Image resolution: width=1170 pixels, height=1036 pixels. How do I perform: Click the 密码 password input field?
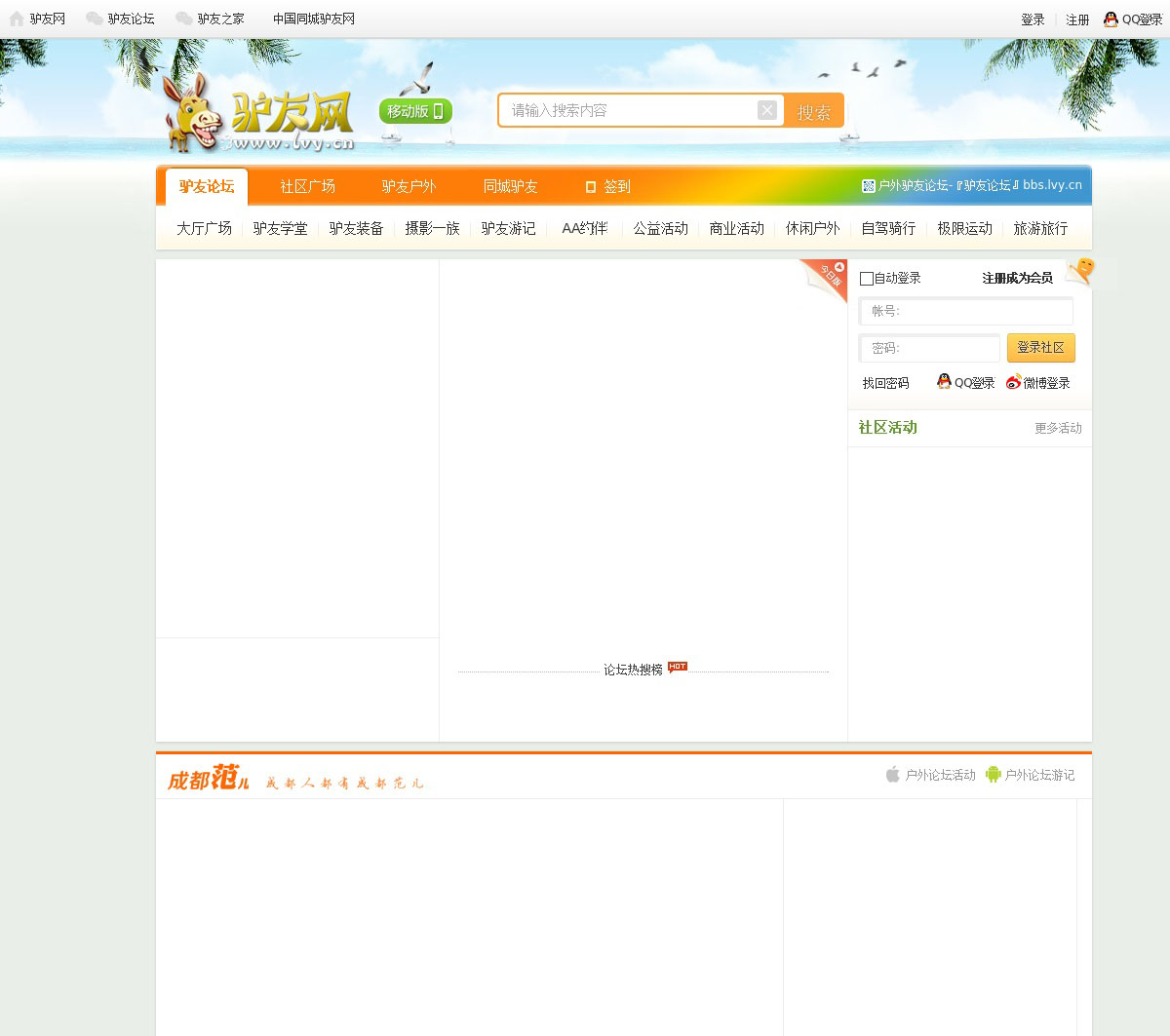pyautogui.click(x=929, y=348)
